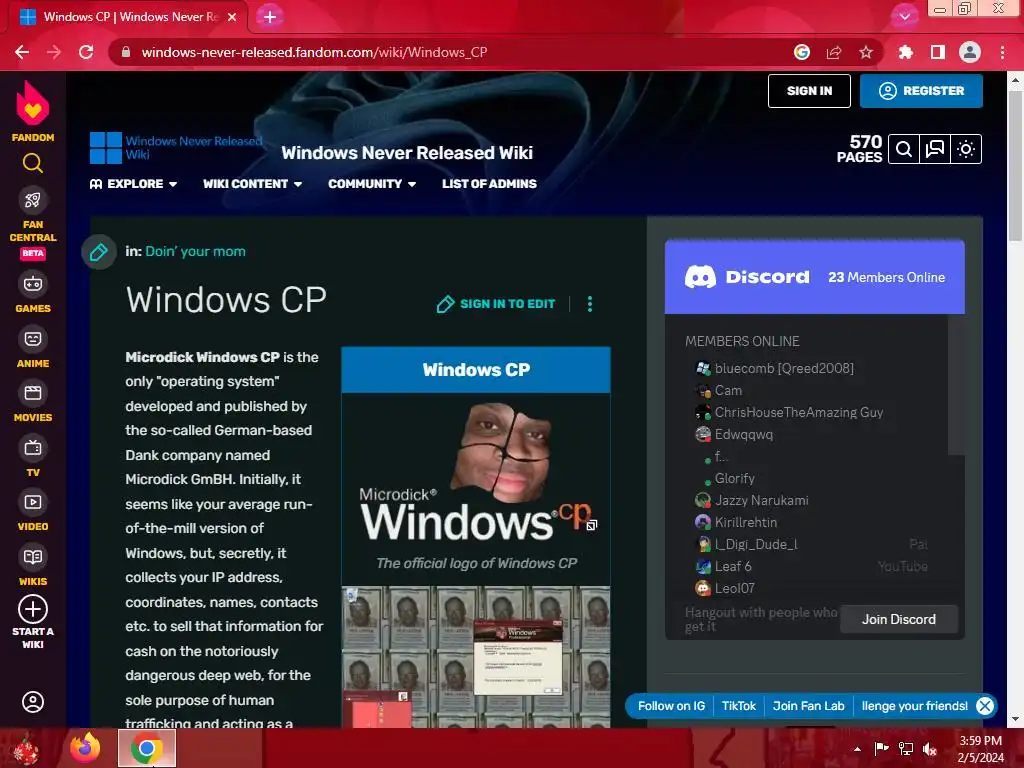Viewport: 1024px width, 768px height.
Task: Toggle the Chrome side panel icon
Action: pyautogui.click(x=938, y=52)
